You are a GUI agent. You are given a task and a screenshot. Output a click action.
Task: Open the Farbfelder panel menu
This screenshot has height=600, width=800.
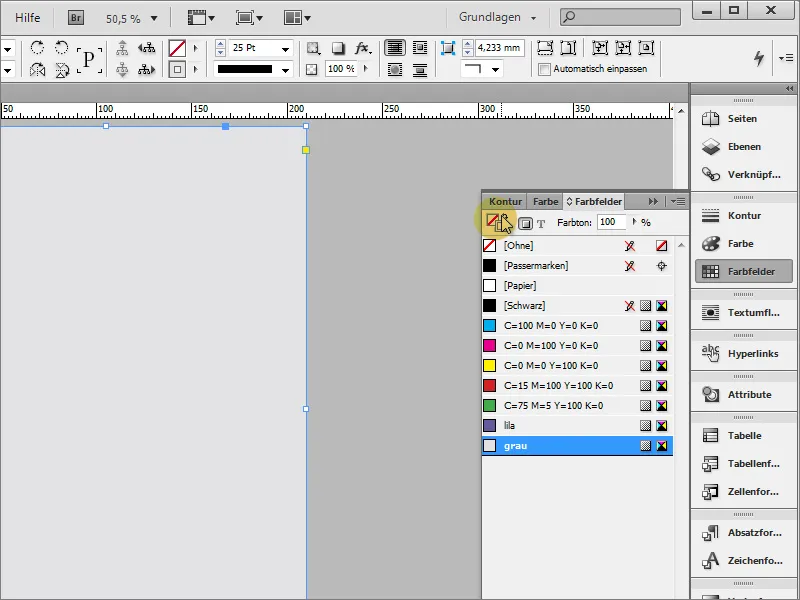(x=678, y=202)
